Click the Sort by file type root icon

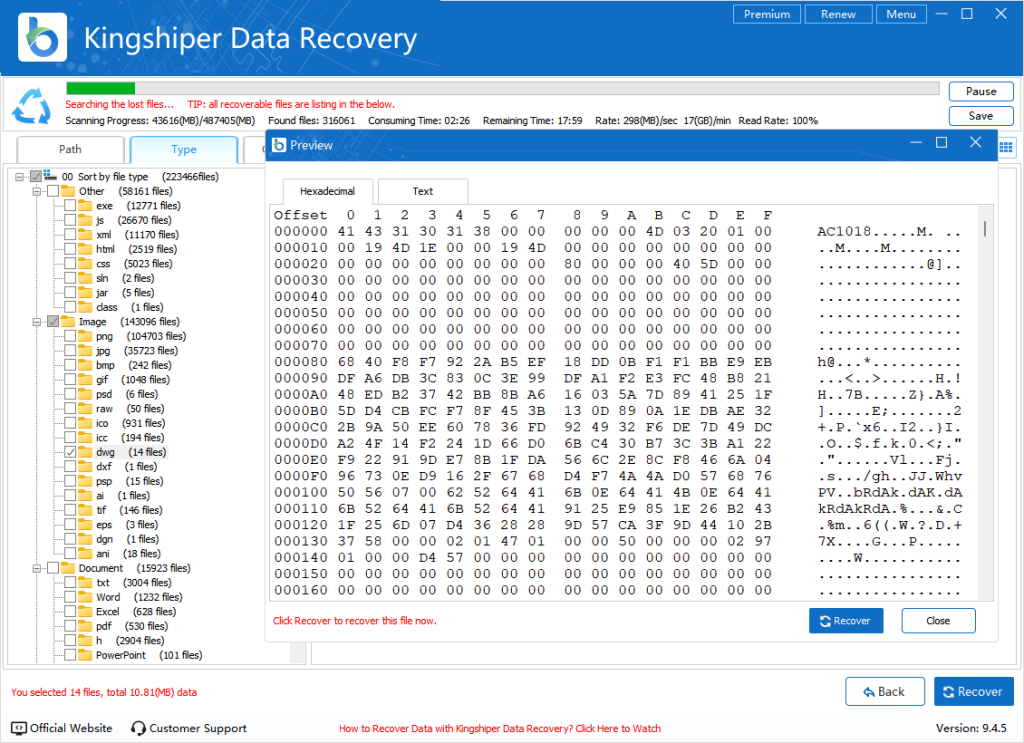click(50, 176)
